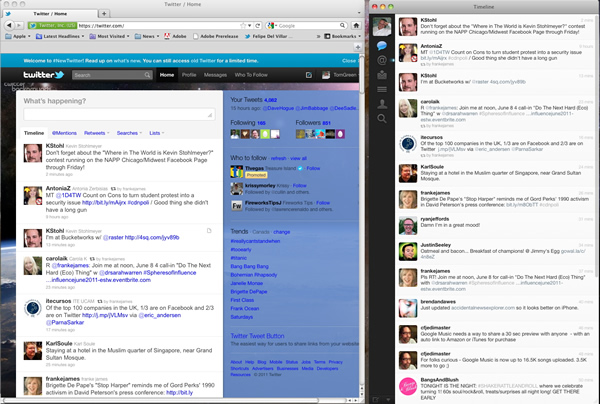Open Twitter Tweet Button link
The image size is (600, 404).
tap(257, 336)
